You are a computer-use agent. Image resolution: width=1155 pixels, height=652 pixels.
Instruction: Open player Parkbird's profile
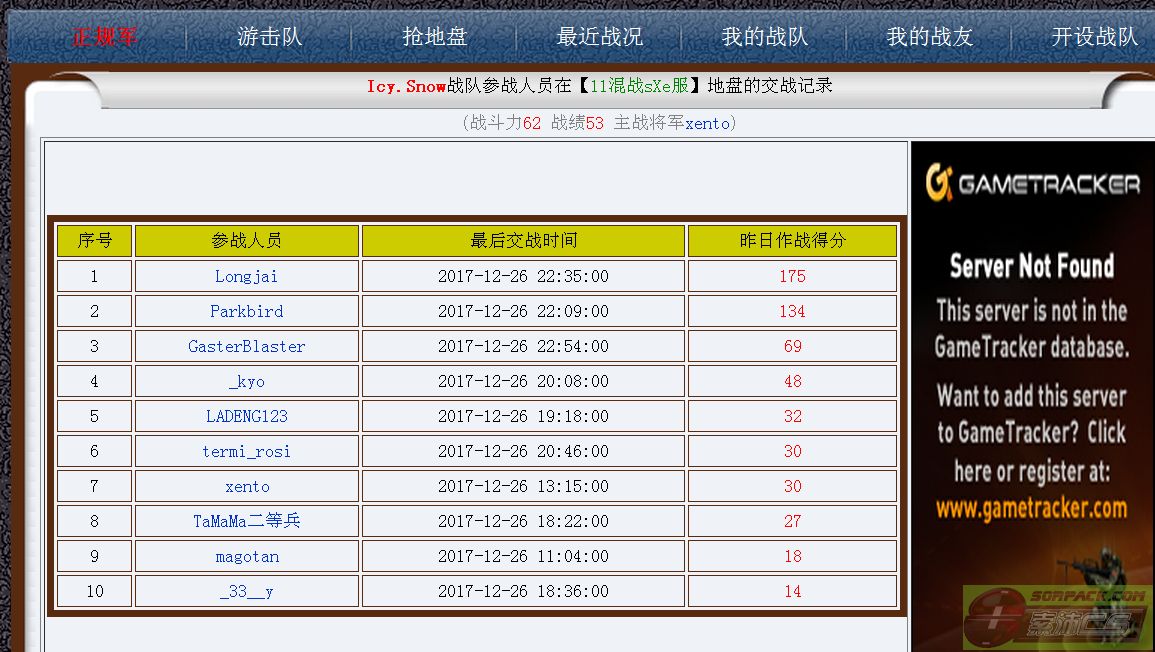[247, 312]
